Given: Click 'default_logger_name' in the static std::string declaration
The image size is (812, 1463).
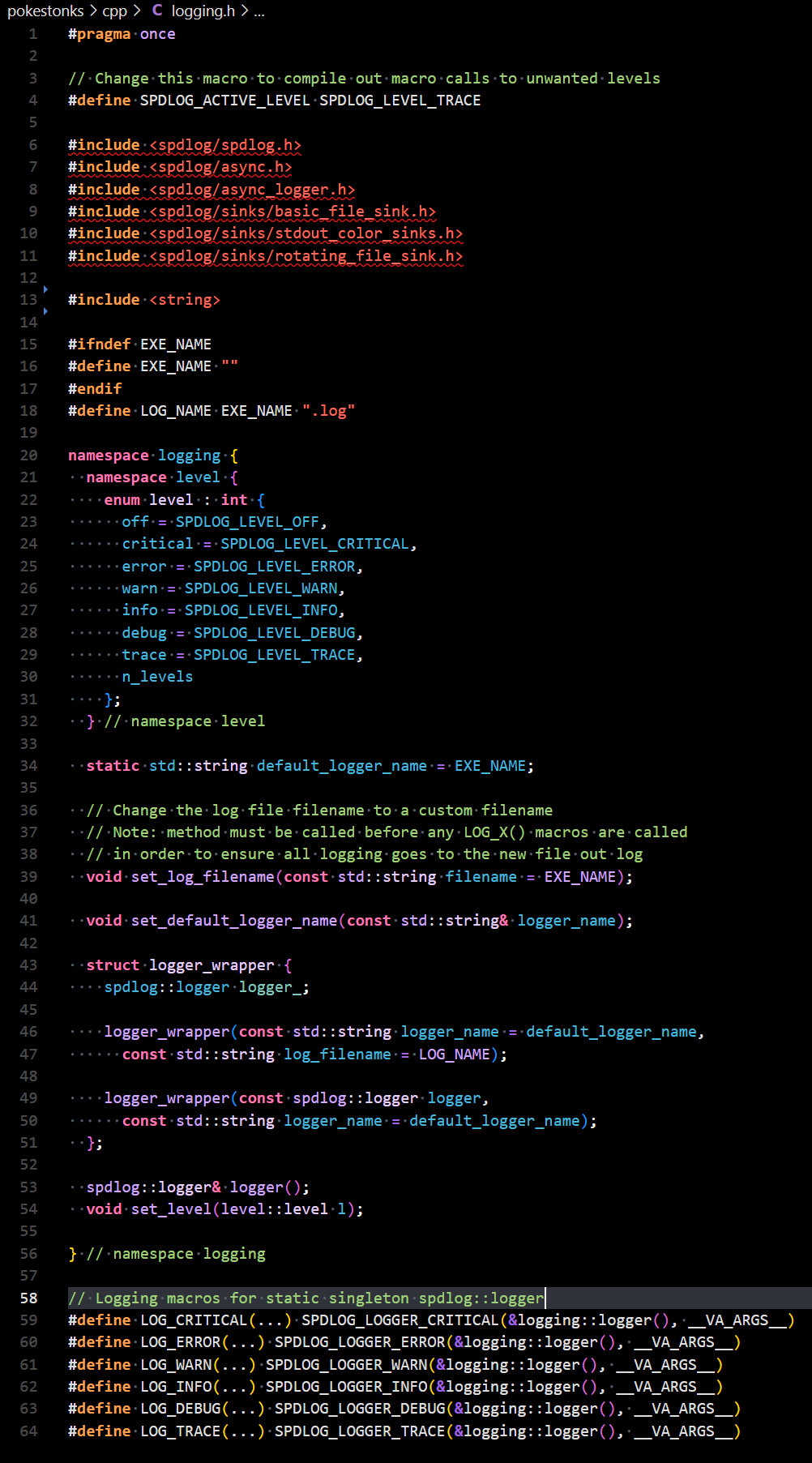Looking at the screenshot, I should pos(342,765).
